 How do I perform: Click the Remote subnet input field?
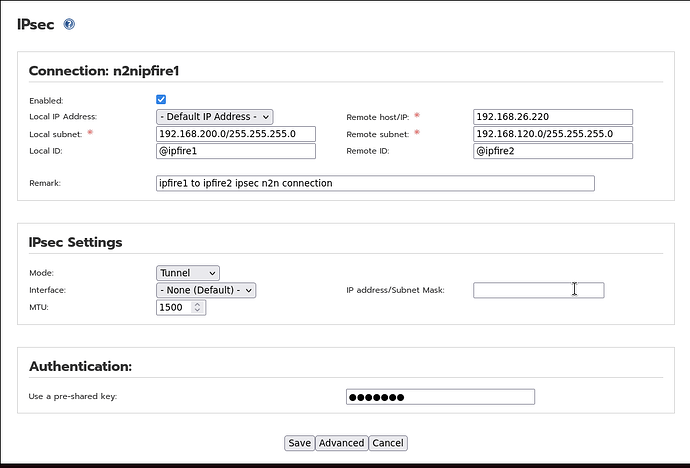pos(553,134)
